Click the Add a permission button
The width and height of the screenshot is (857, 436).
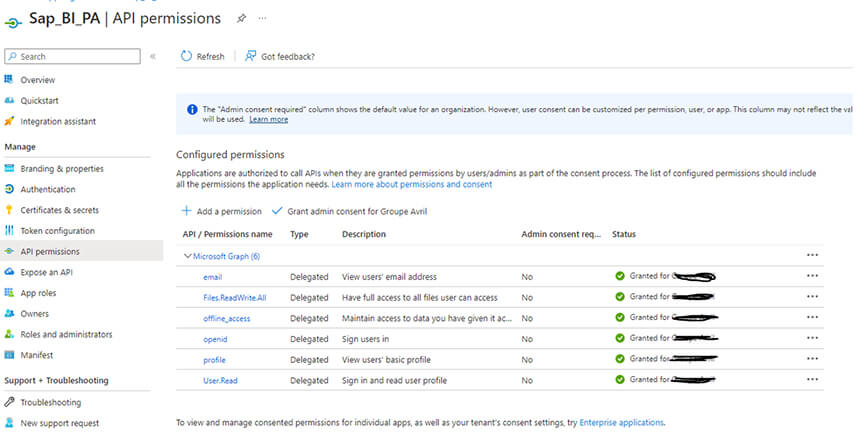221,211
